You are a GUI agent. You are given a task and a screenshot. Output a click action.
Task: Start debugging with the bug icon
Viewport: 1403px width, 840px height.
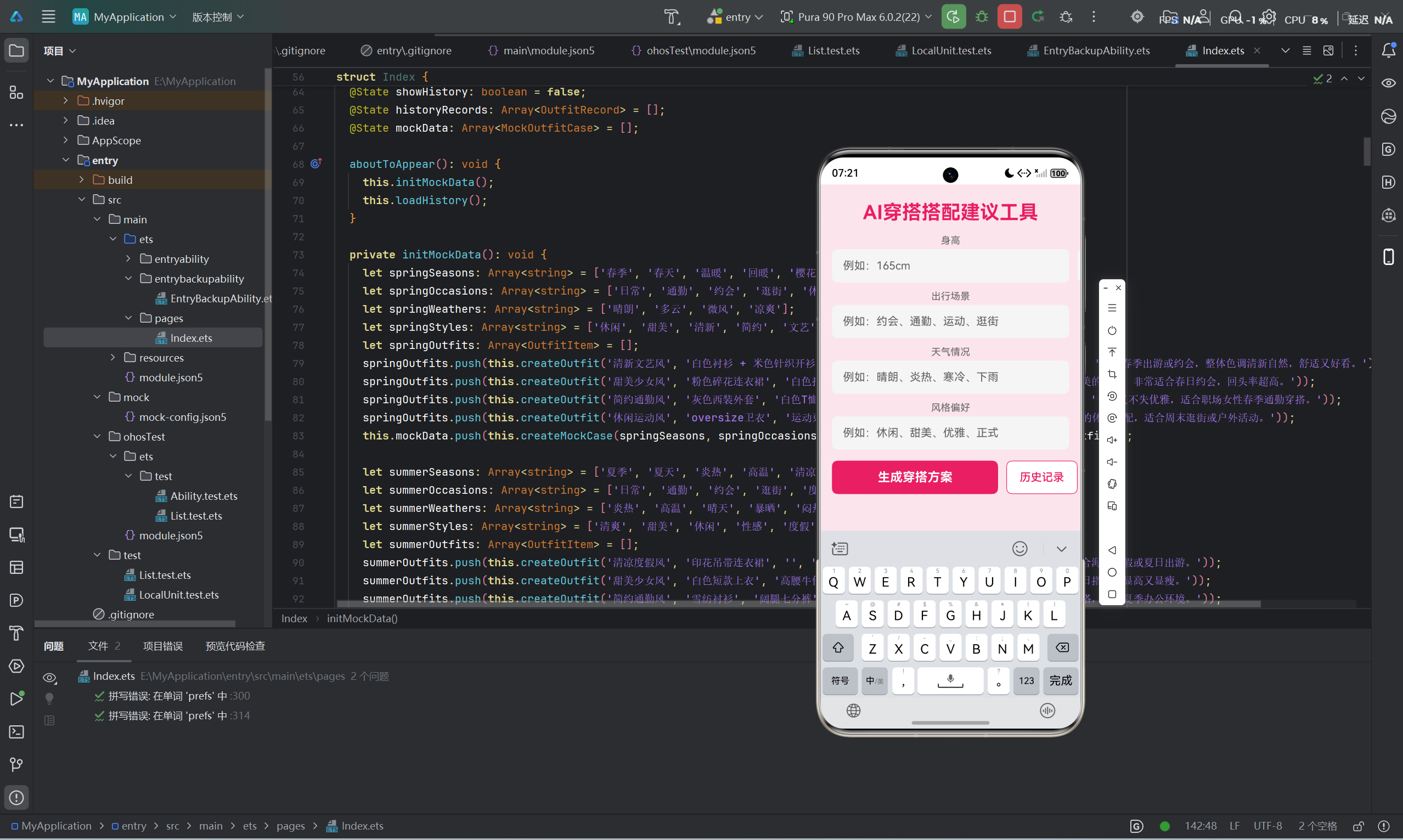pos(982,17)
